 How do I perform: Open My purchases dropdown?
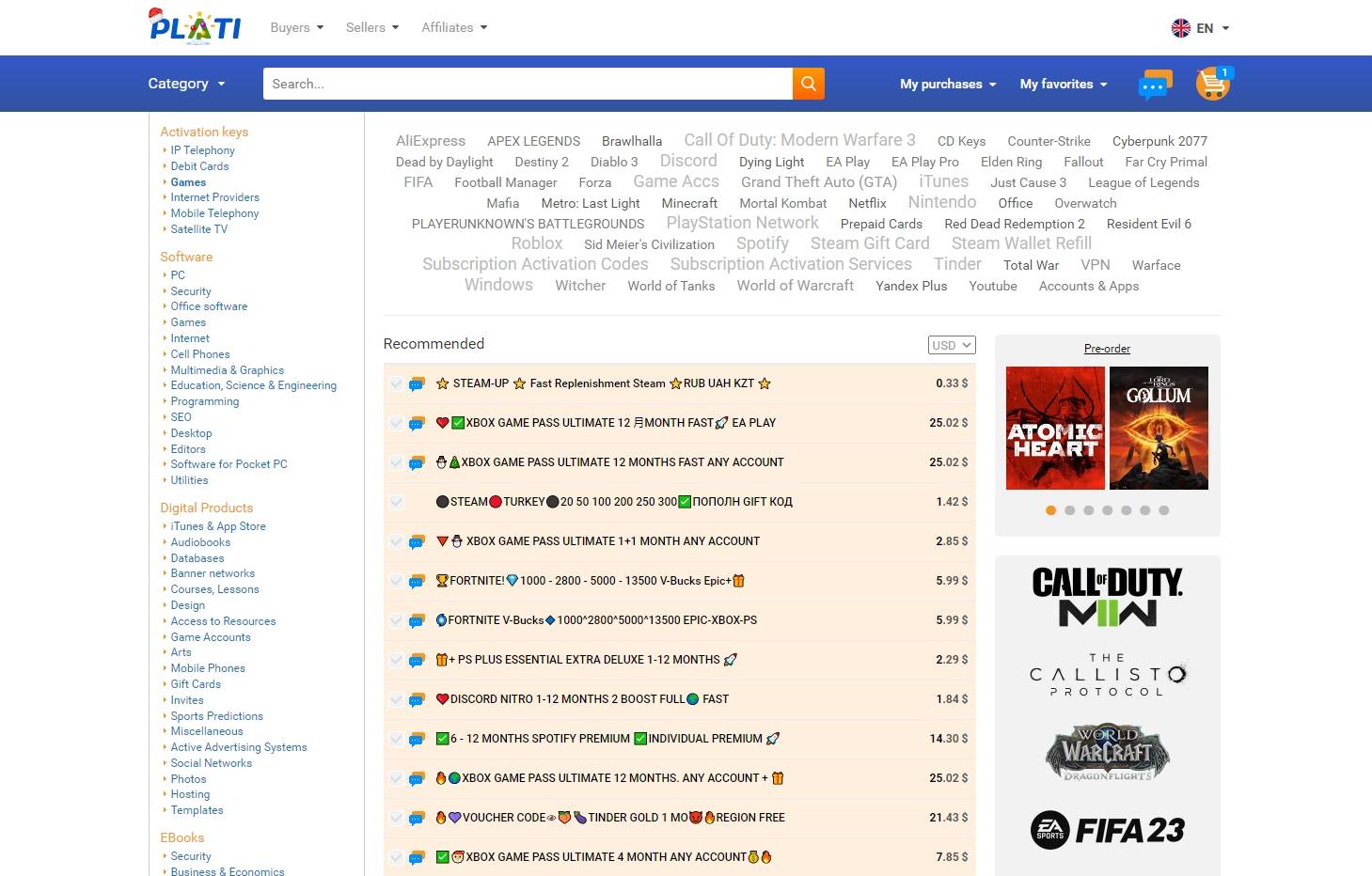[948, 84]
